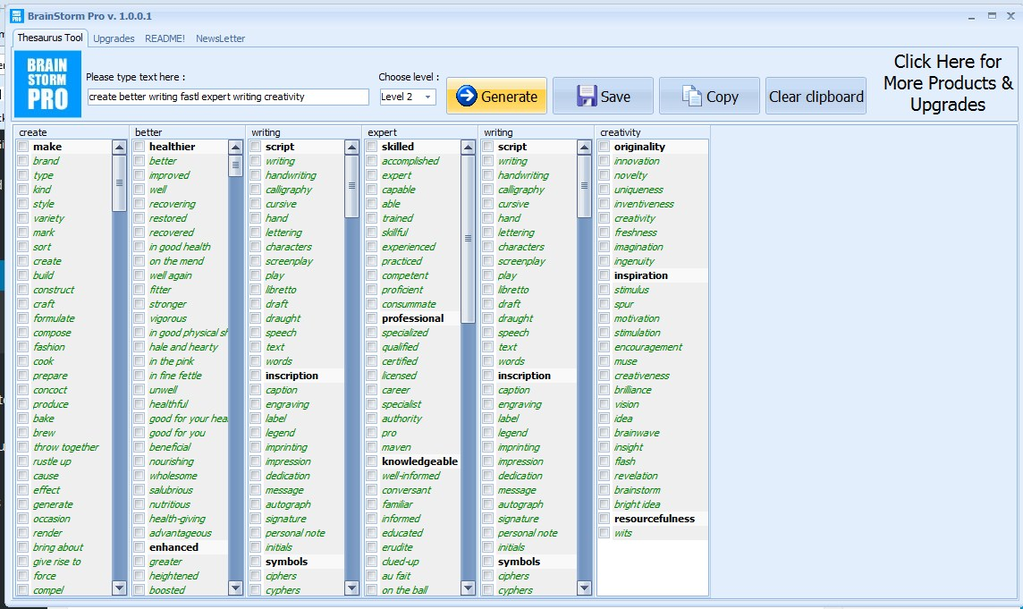Switch to the Thesaurus Tool tab
Viewport: 1023px width, 609px height.
[x=50, y=38]
